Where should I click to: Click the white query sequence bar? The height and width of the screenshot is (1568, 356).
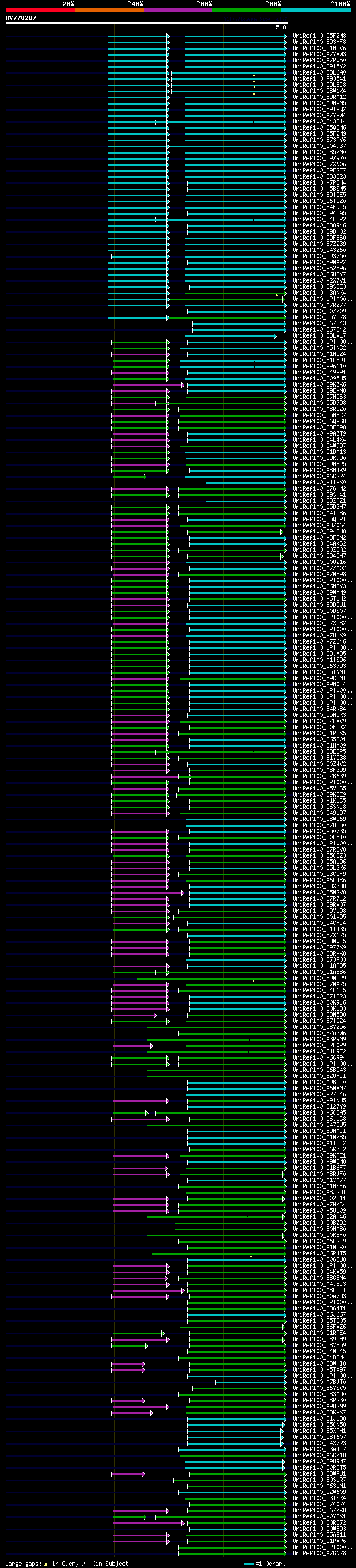tap(147, 23)
